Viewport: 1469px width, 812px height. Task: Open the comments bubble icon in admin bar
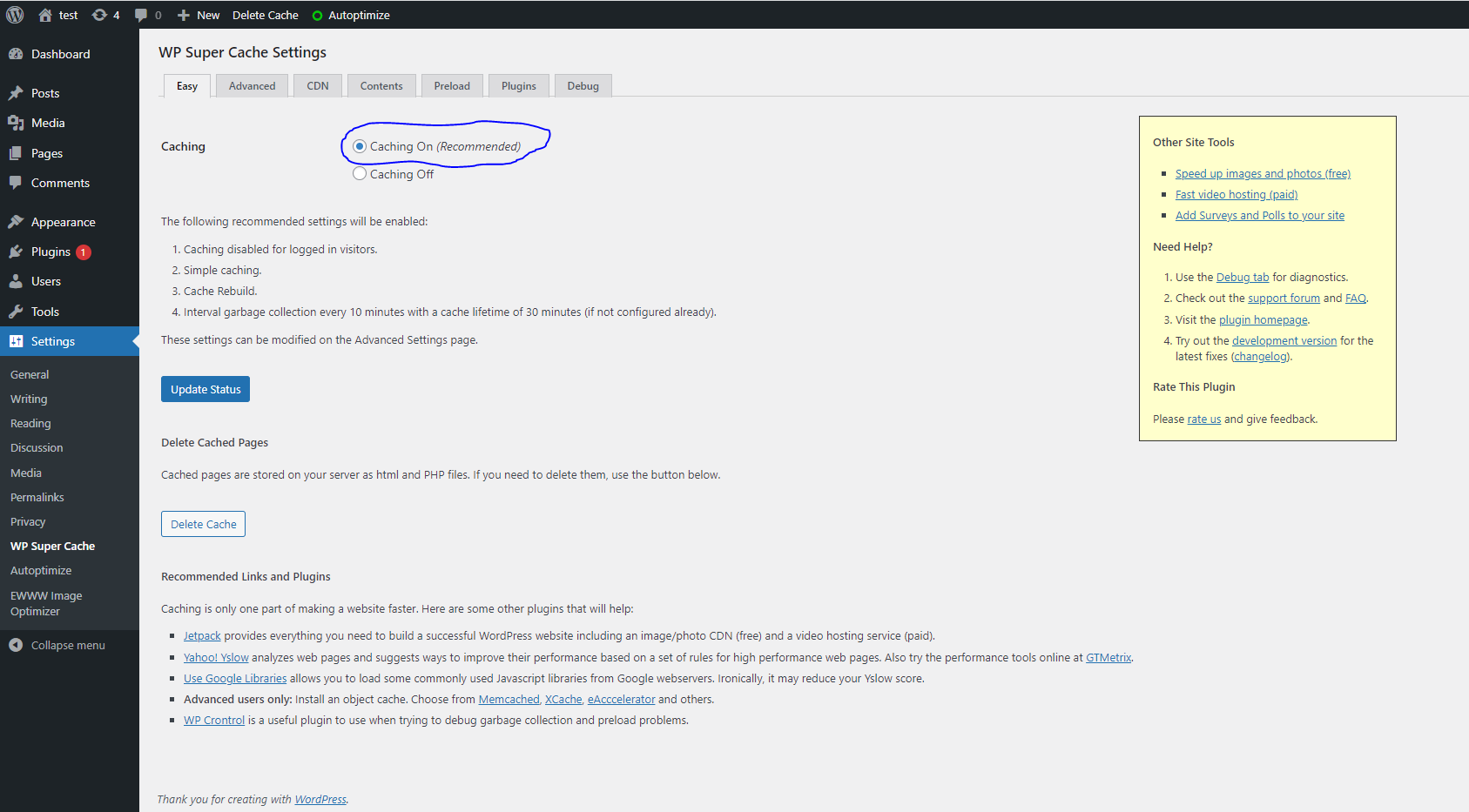(x=142, y=15)
